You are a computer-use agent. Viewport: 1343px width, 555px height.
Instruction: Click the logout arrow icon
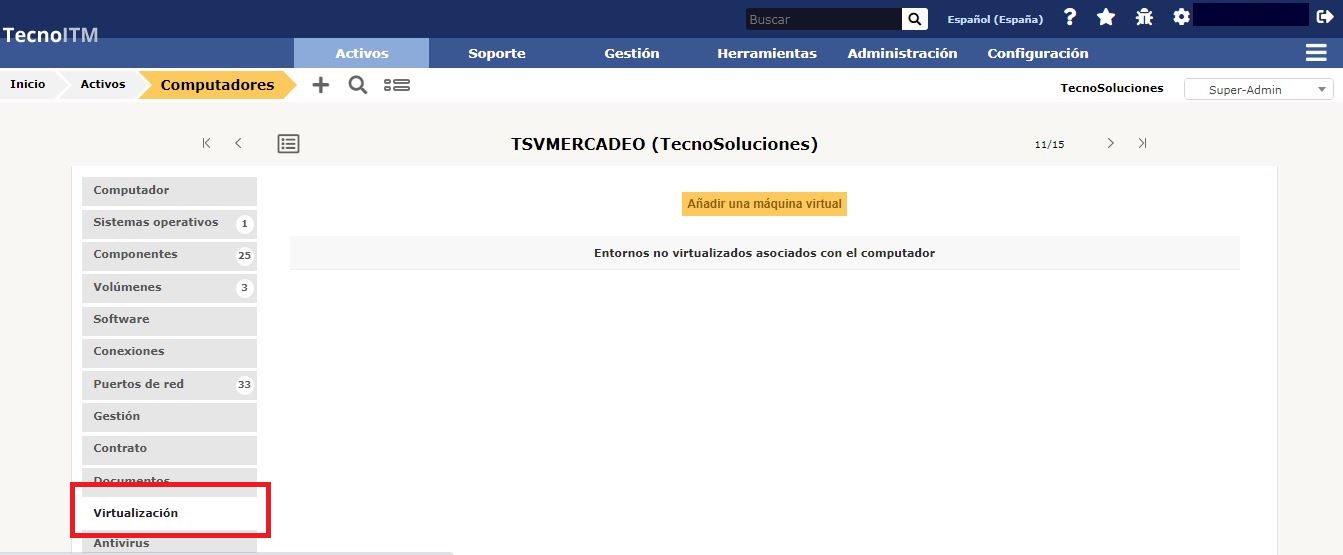tap(1325, 17)
